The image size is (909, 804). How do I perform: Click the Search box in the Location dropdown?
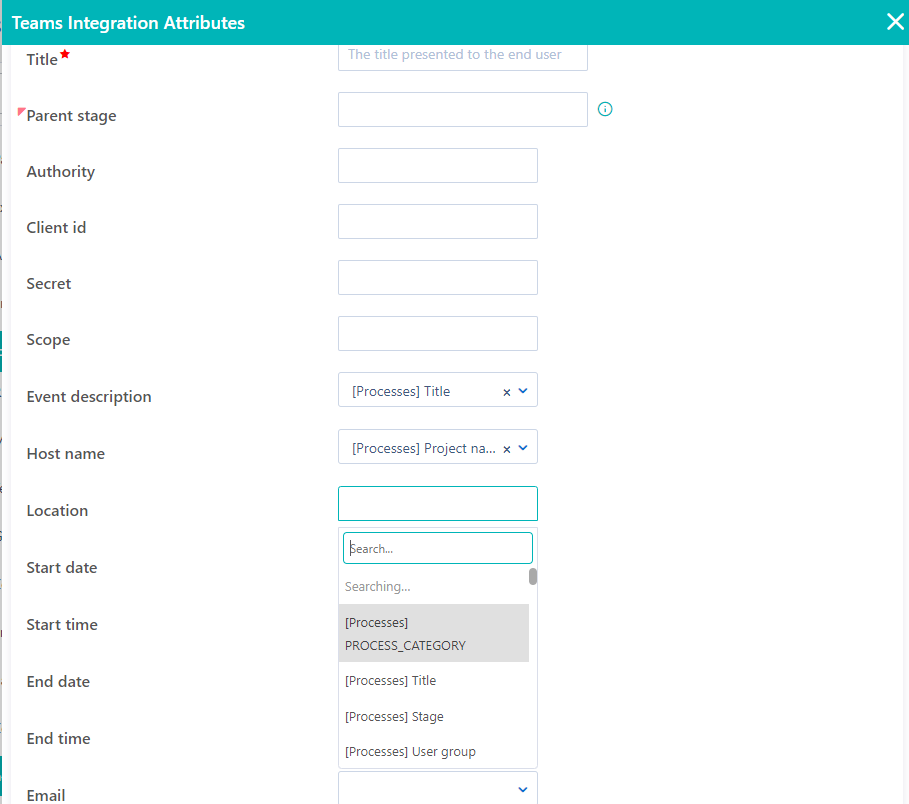(x=437, y=547)
